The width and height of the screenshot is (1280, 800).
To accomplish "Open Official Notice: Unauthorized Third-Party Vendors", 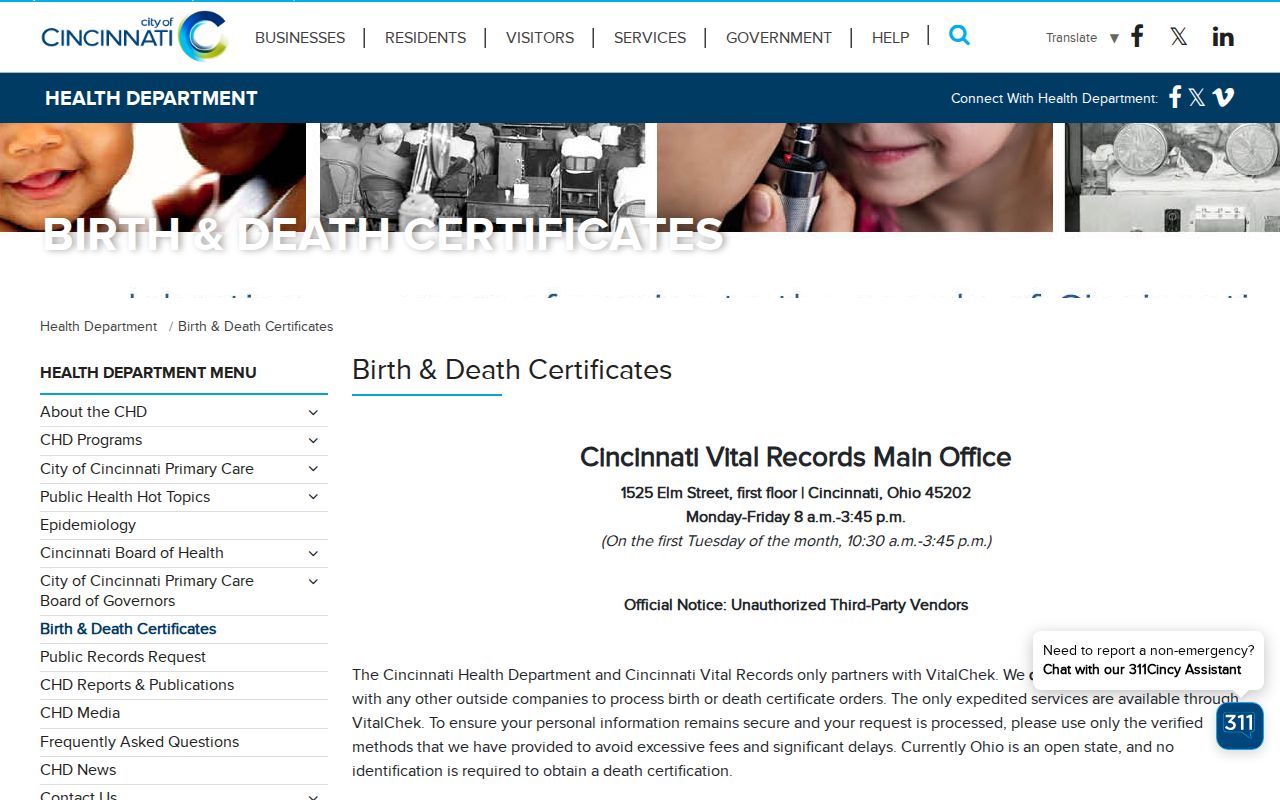I will 796,604.
